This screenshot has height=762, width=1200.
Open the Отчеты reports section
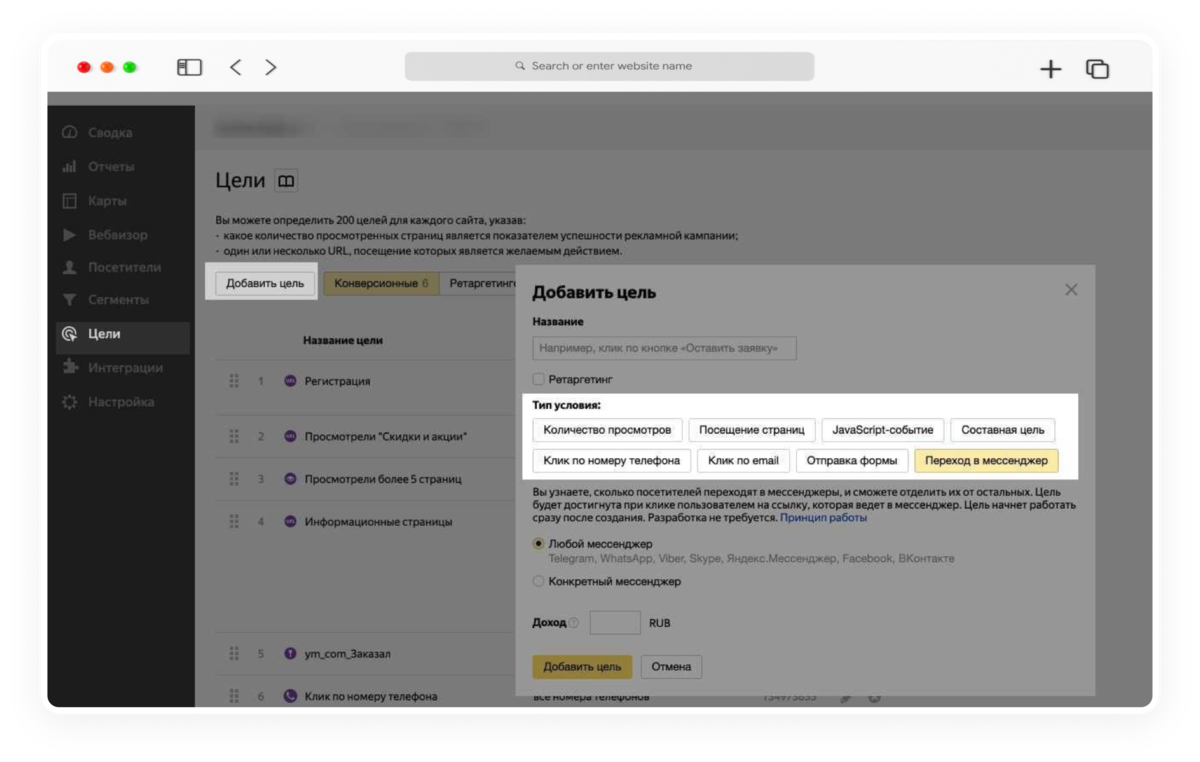(x=97, y=167)
